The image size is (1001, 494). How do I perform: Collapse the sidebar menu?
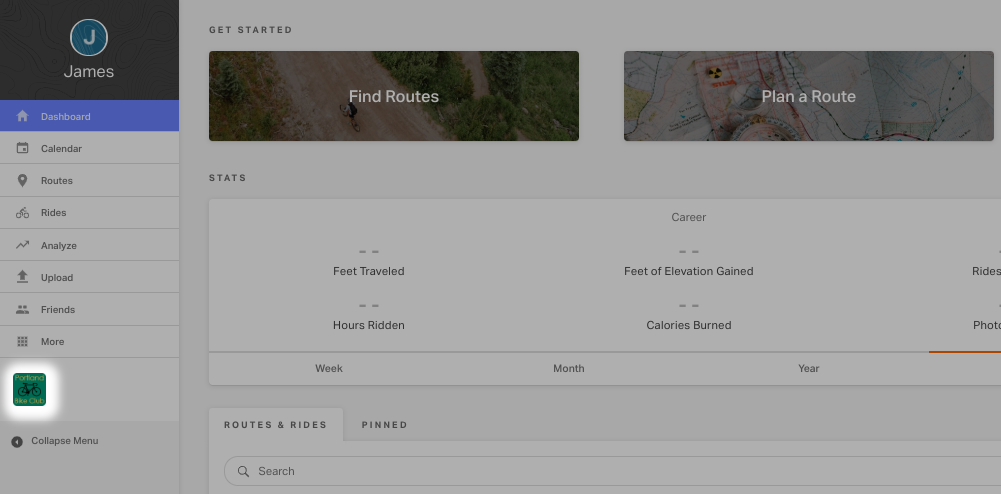[x=55, y=441]
